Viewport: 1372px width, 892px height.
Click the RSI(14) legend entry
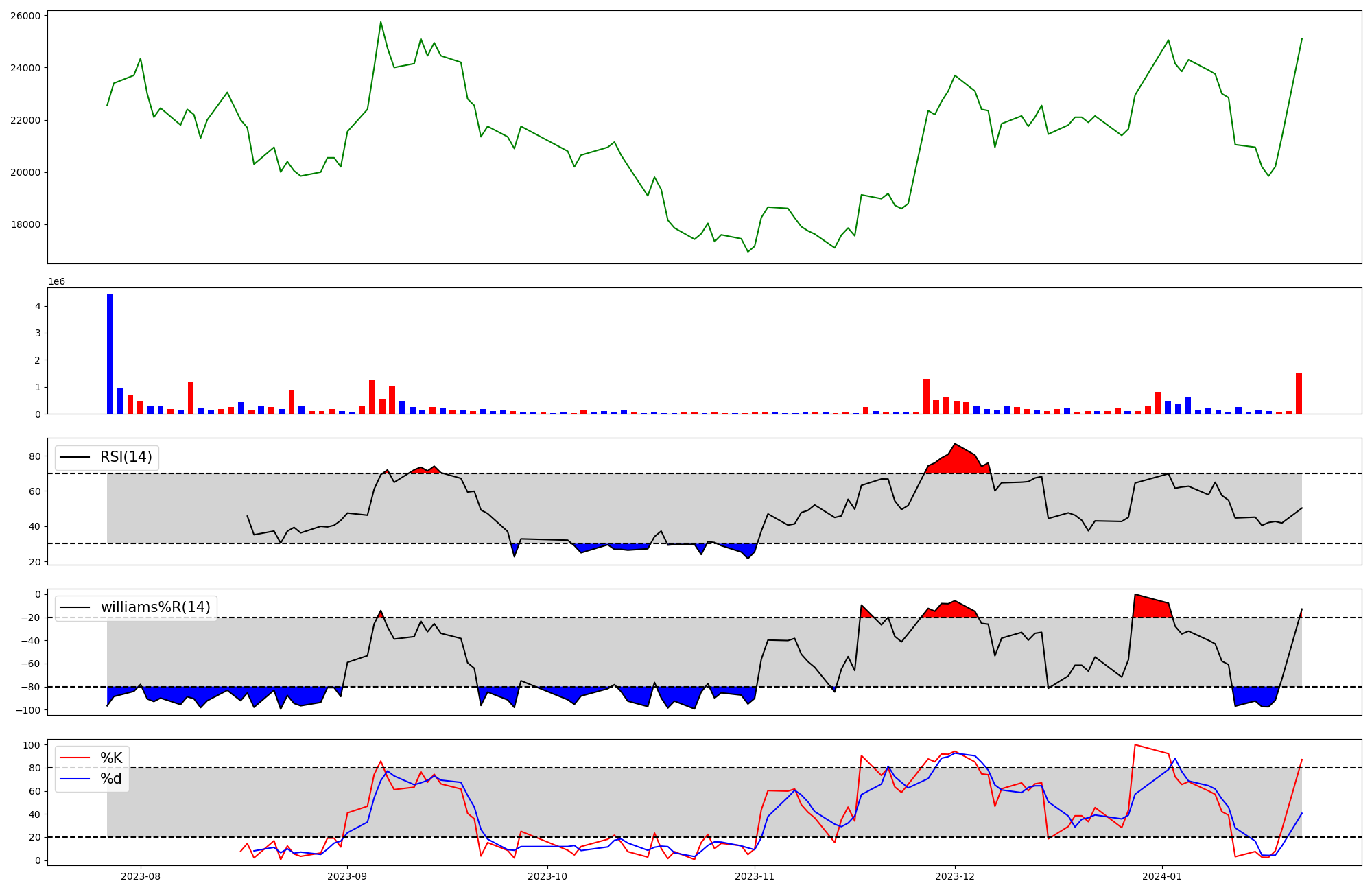click(x=126, y=457)
